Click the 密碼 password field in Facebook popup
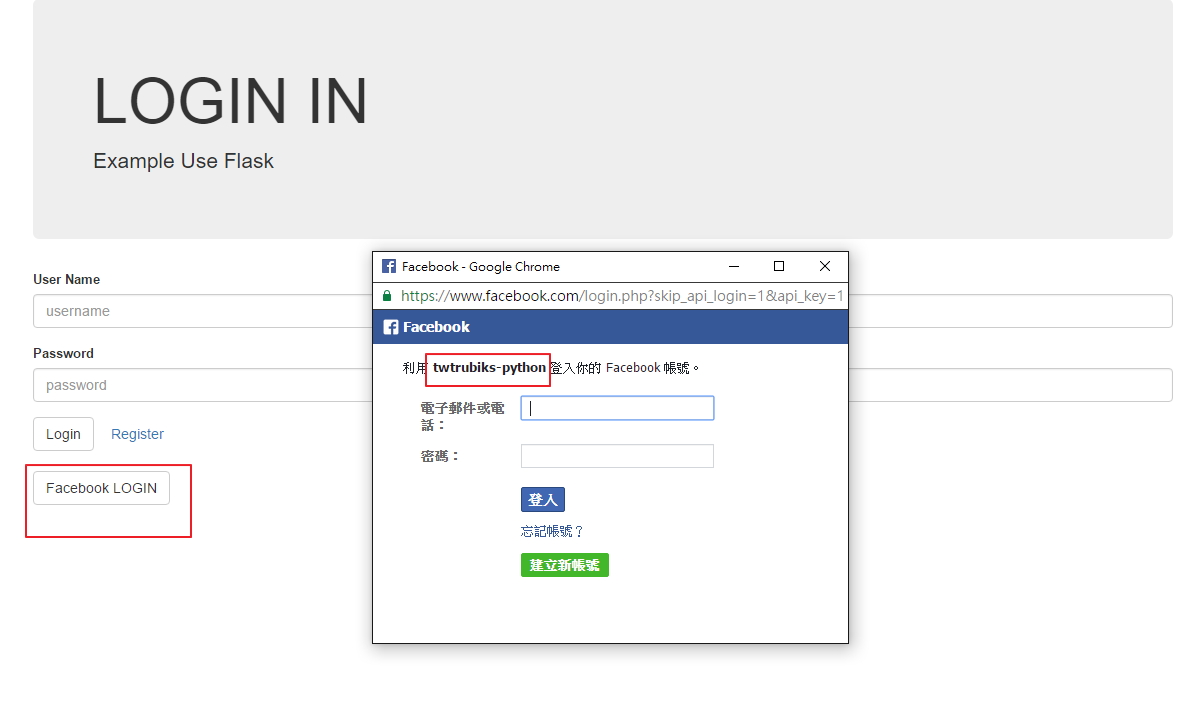This screenshot has width=1187, height=702. (618, 456)
